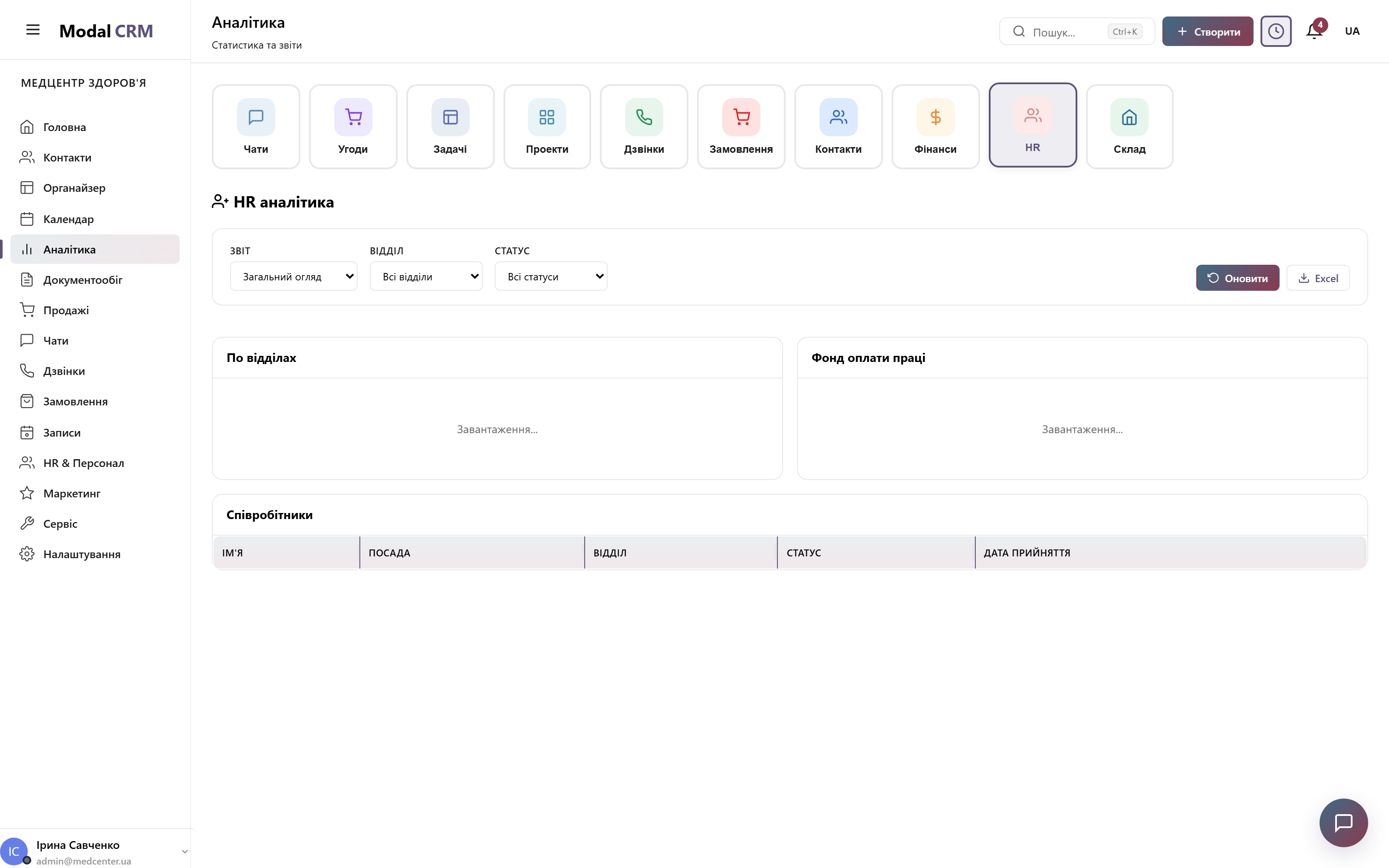Click the Modal CRM logo
This screenshot has width=1389, height=868.
coord(106,31)
